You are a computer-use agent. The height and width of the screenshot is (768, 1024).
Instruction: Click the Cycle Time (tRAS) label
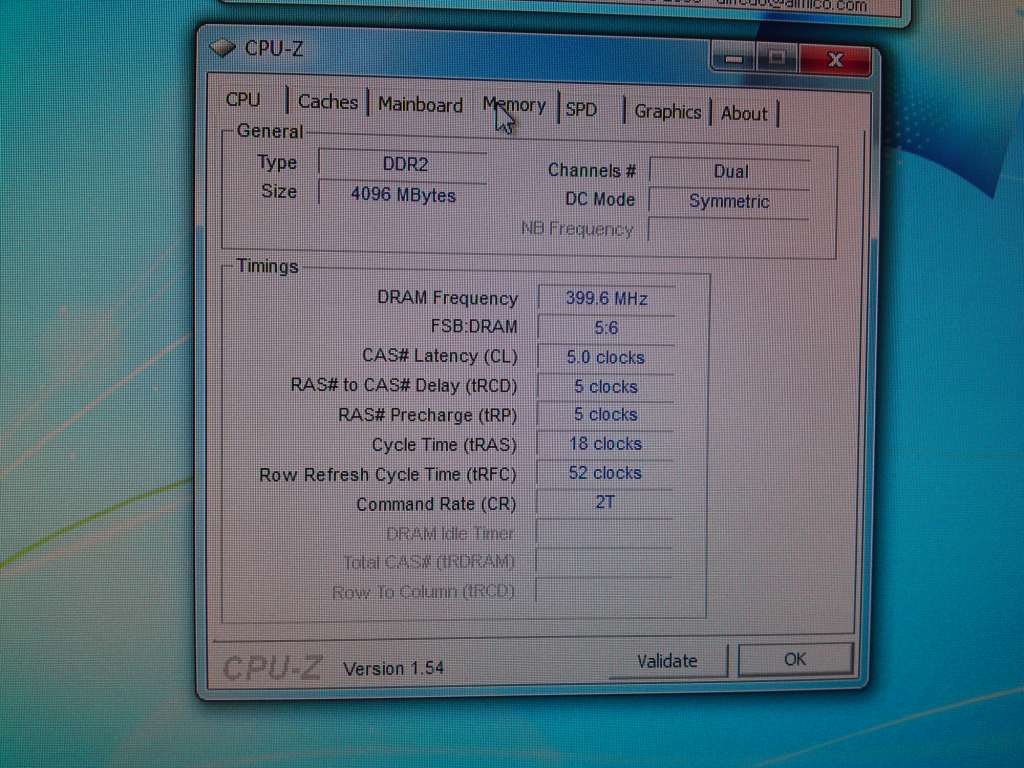pos(444,445)
